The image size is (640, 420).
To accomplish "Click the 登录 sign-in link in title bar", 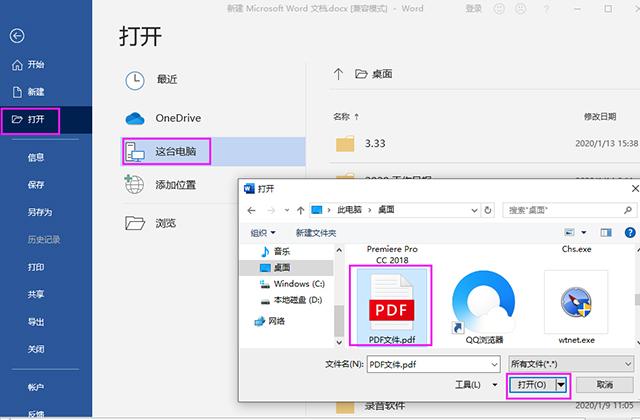I will pyautogui.click(x=473, y=9).
